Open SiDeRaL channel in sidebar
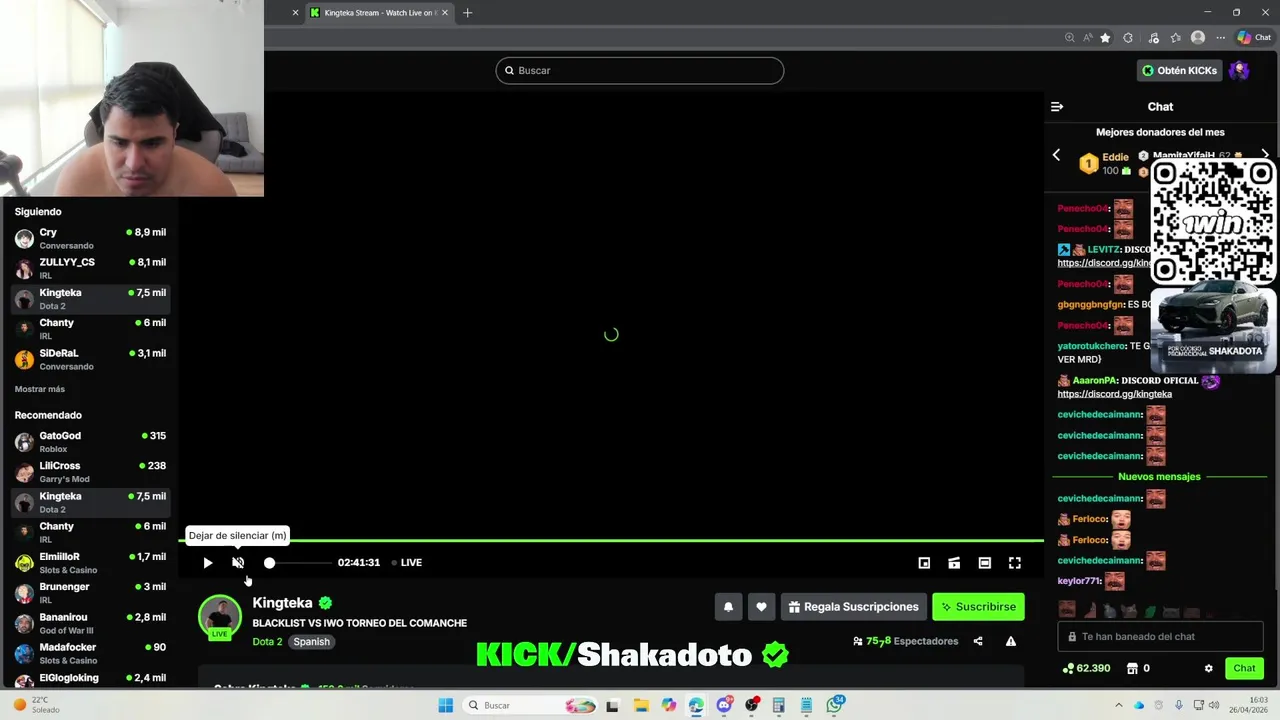 click(x=90, y=359)
